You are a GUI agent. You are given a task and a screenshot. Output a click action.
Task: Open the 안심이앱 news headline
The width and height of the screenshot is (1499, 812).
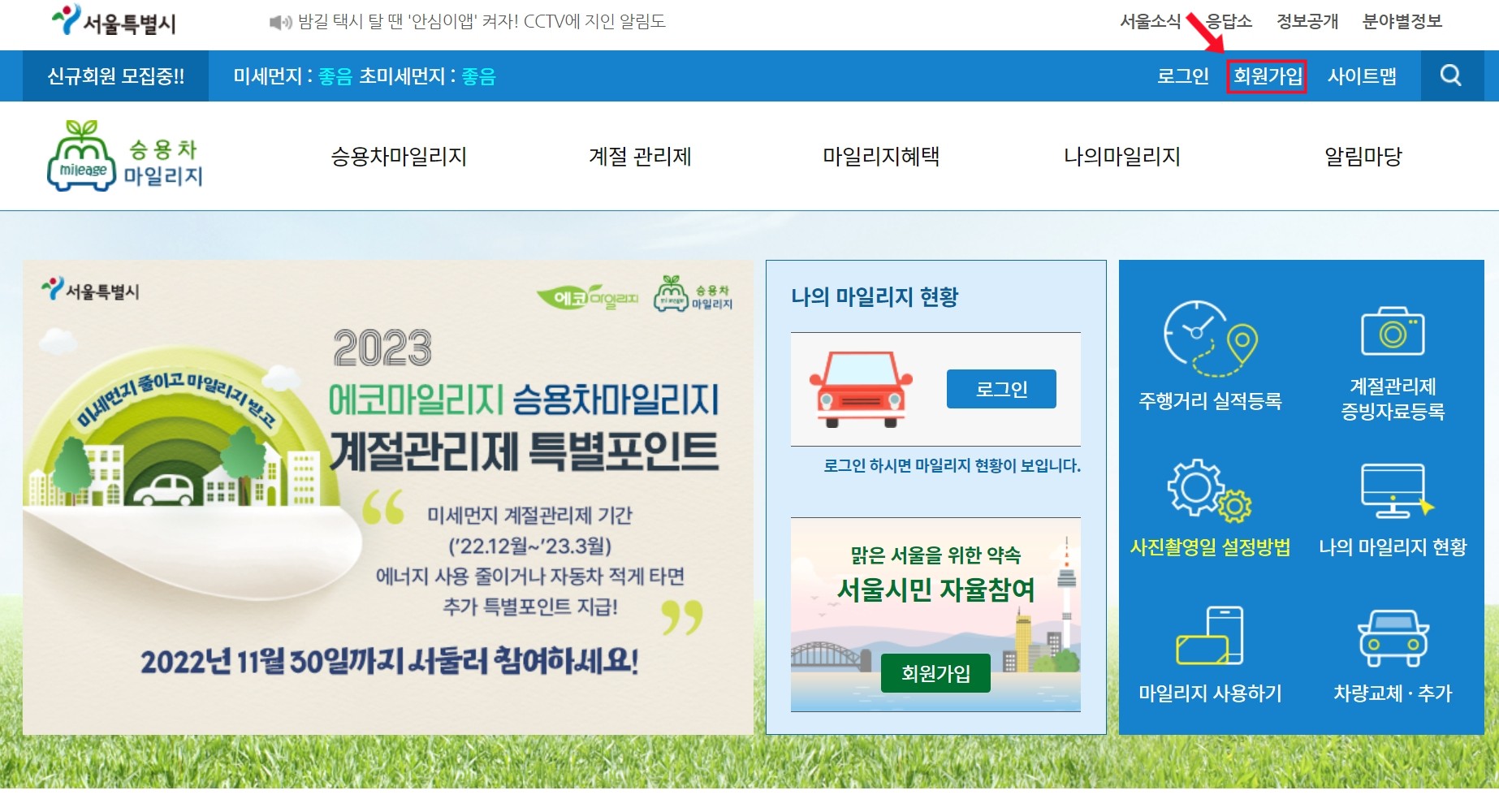tap(482, 22)
